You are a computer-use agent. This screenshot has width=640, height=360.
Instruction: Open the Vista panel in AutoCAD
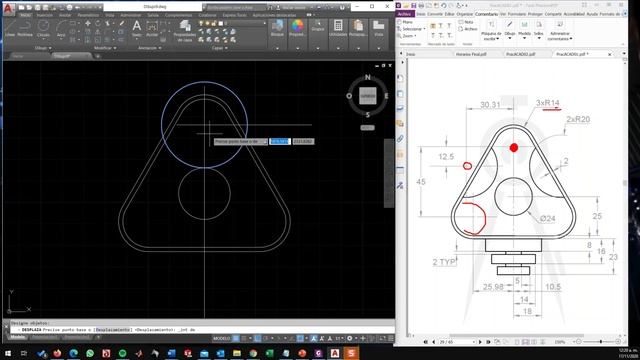coord(379,28)
